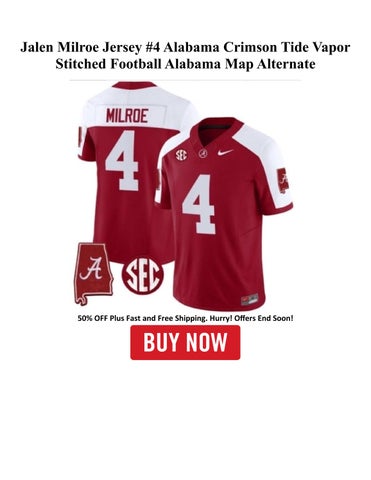Click the red BUY NOW button

pyautogui.click(x=185, y=342)
